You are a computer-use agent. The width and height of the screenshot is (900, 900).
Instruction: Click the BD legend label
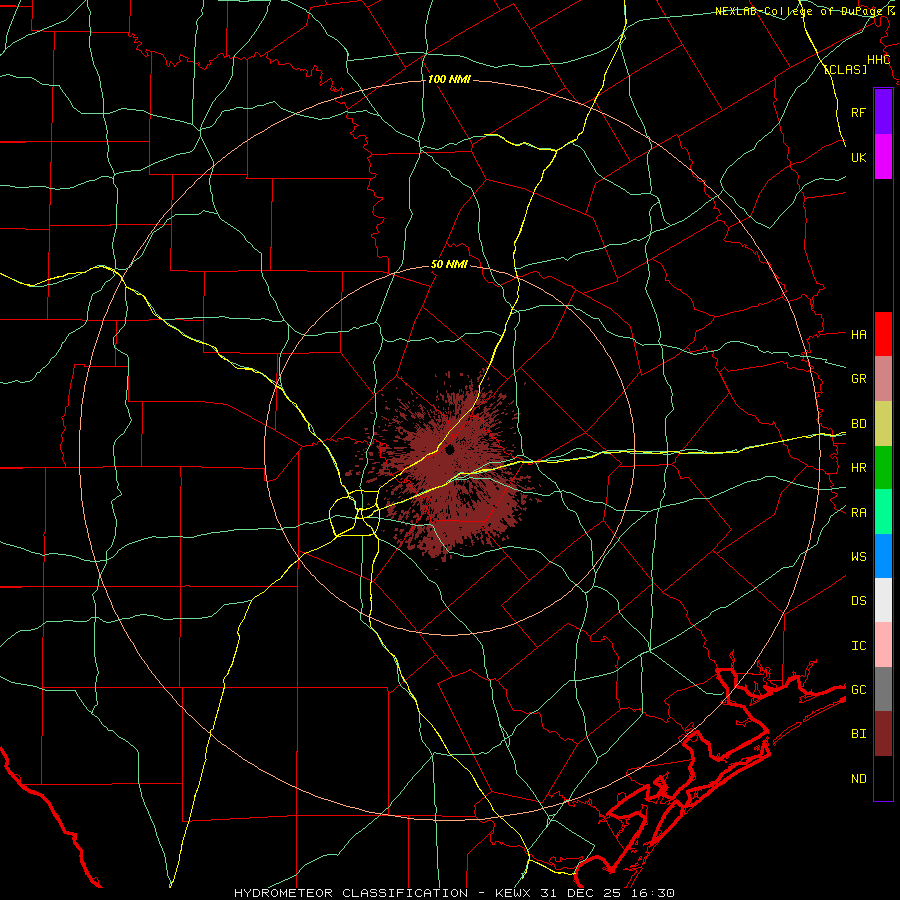[x=858, y=424]
